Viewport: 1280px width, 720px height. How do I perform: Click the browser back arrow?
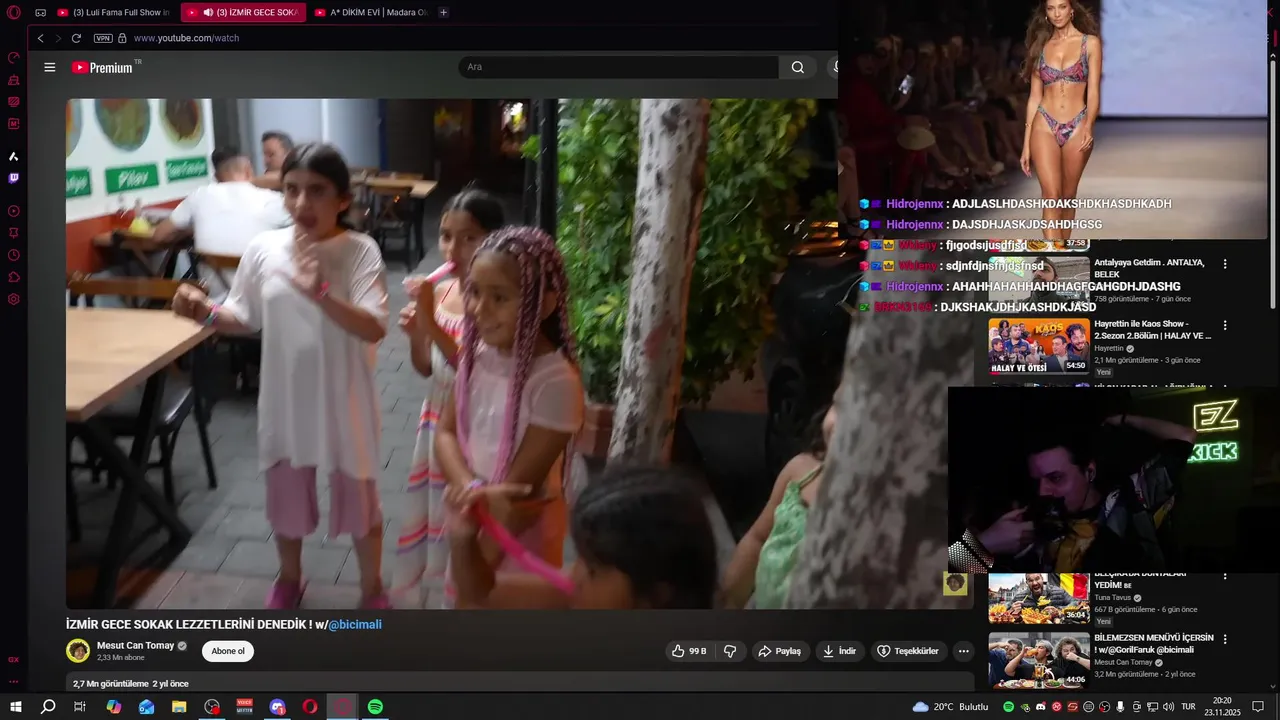tap(41, 38)
